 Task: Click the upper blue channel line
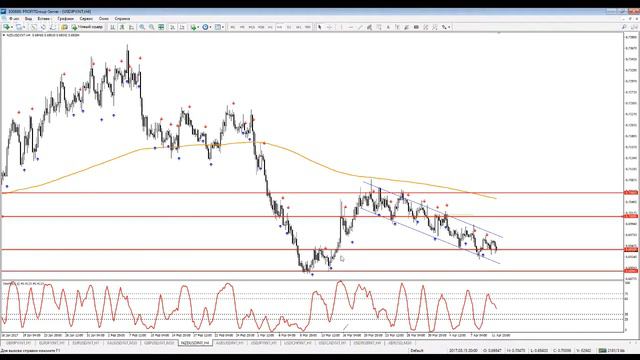coord(433,208)
